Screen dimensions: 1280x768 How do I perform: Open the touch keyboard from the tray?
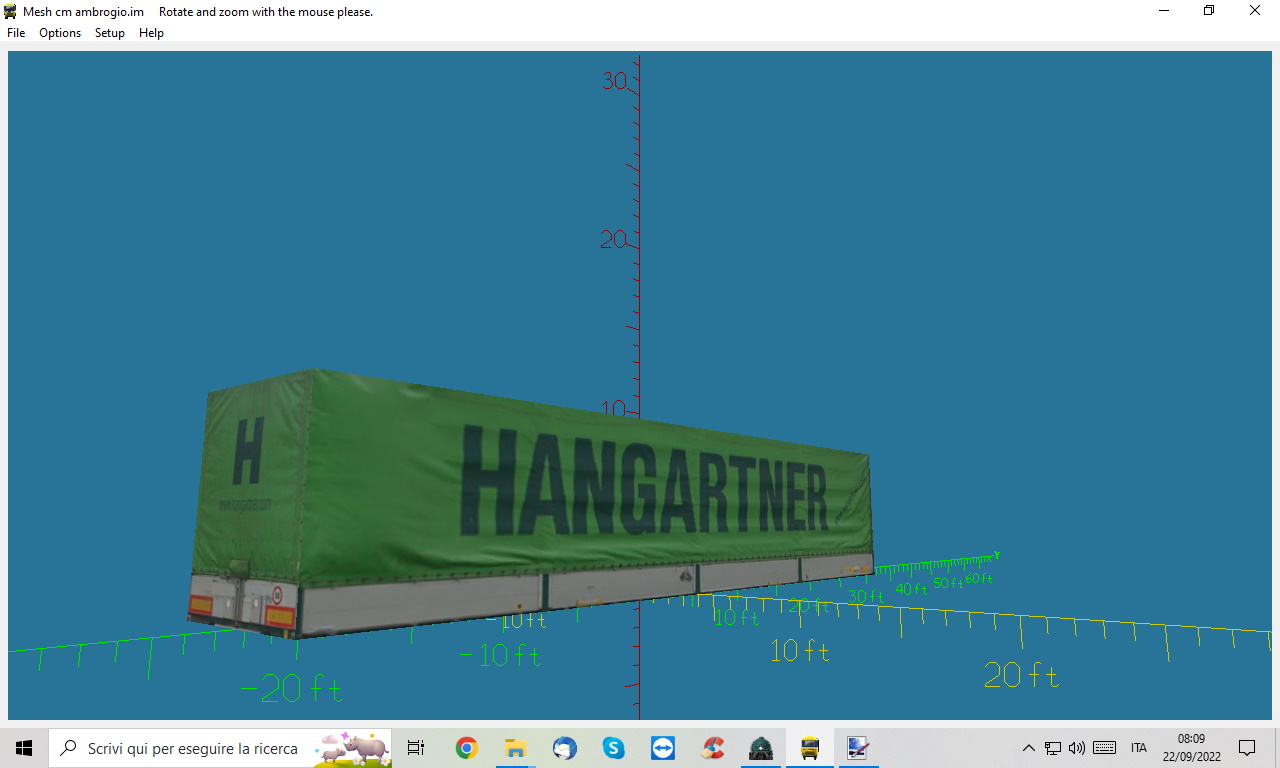[x=1105, y=748]
